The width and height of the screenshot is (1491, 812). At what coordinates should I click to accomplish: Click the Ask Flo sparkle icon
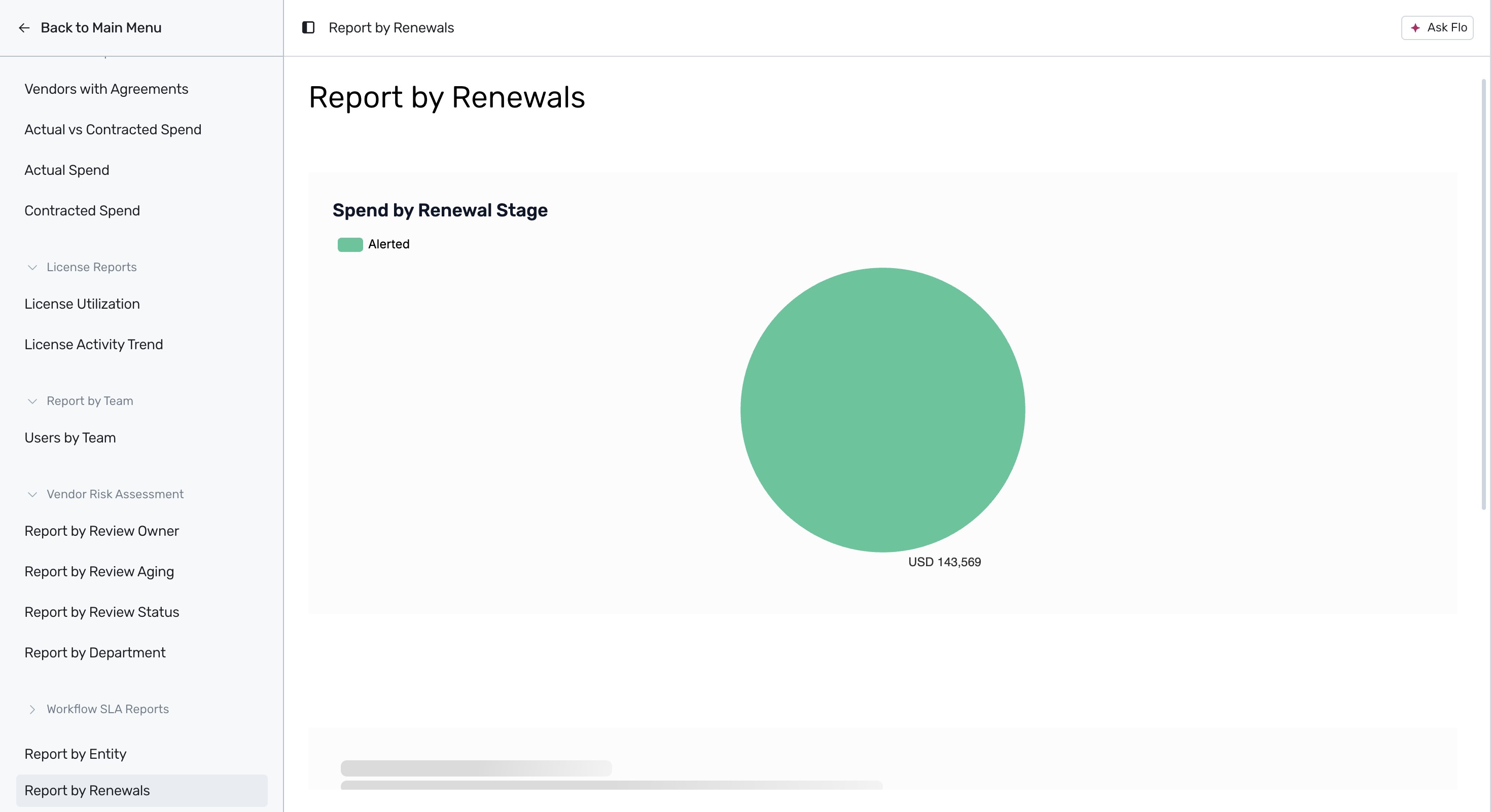click(1415, 28)
